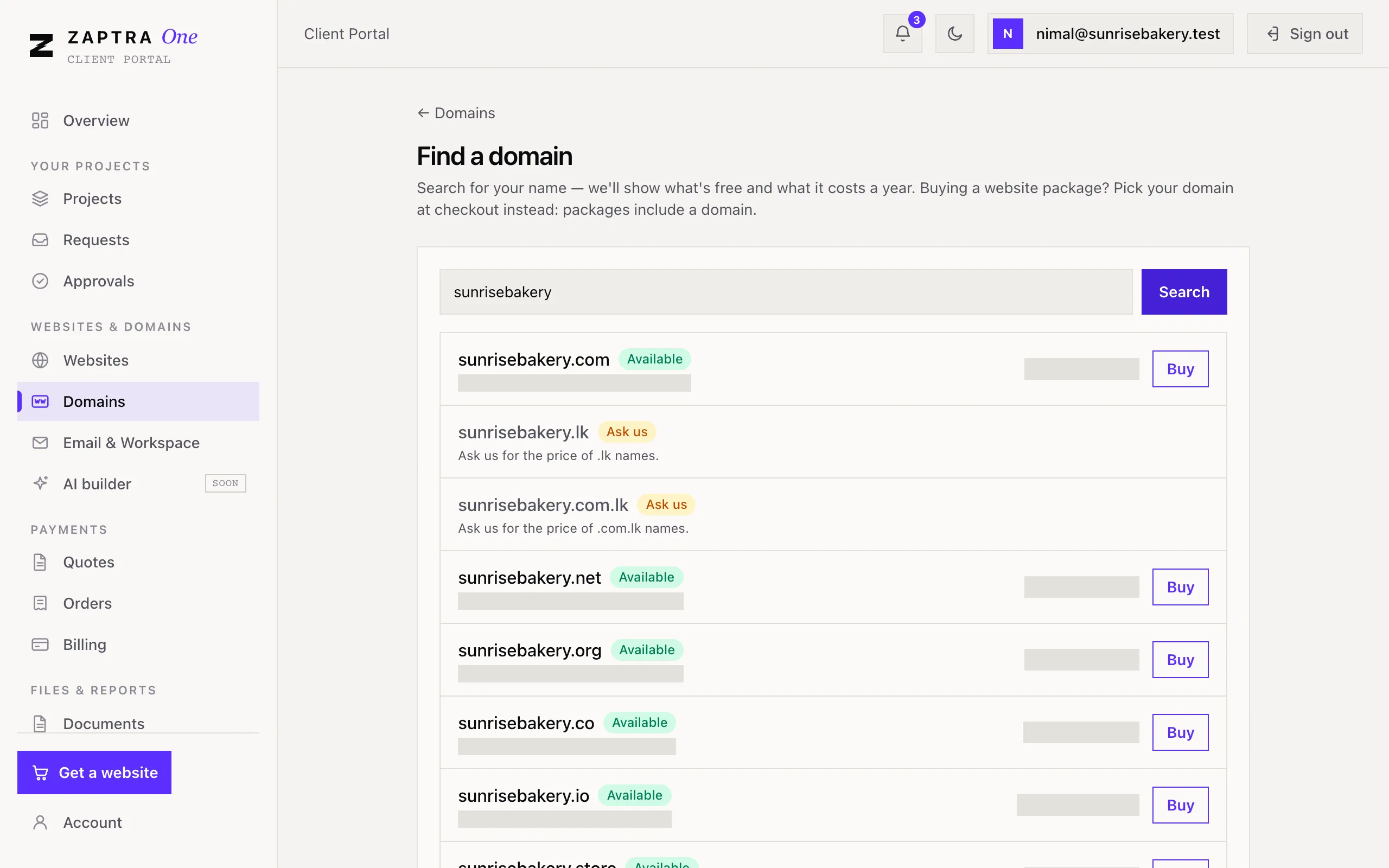Image resolution: width=1389 pixels, height=868 pixels.
Task: Buy sunrisebakery.io domain
Action: coord(1180,806)
